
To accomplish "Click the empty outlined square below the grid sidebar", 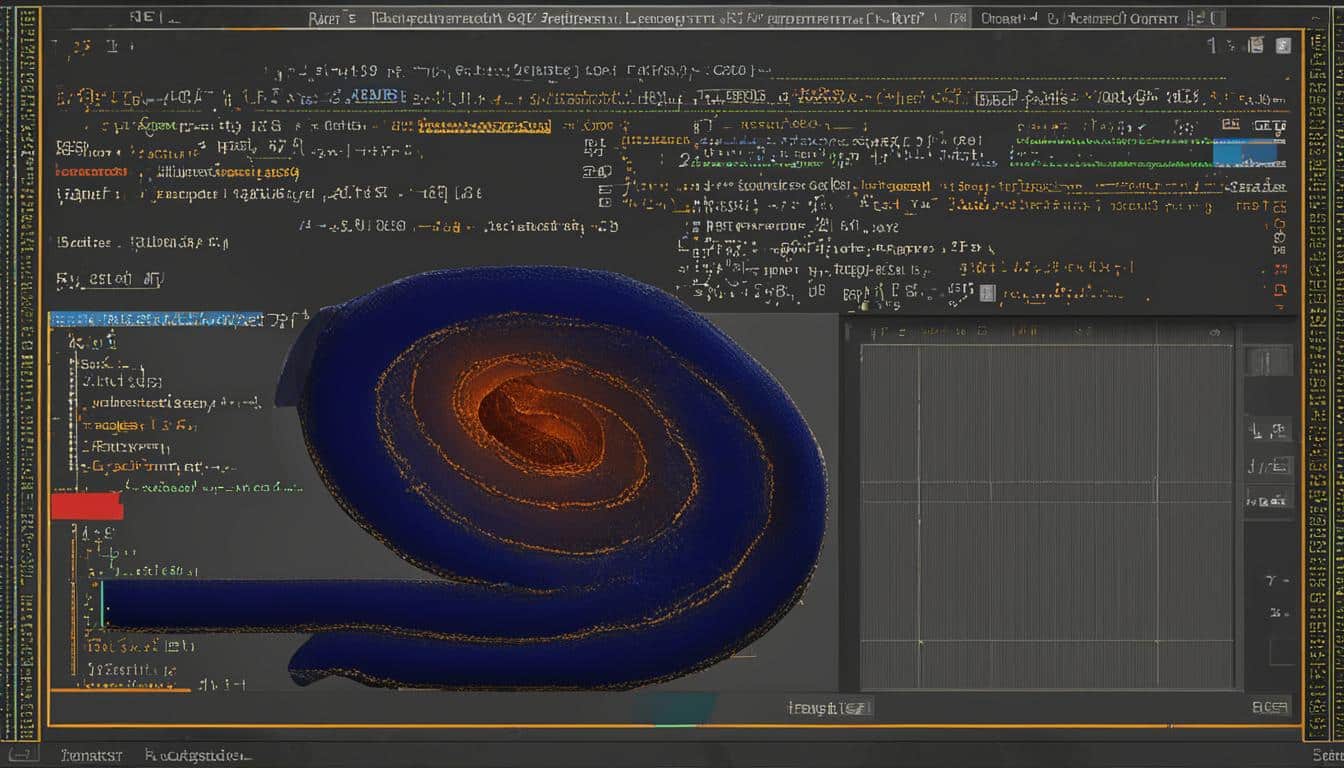I will click(x=1282, y=652).
